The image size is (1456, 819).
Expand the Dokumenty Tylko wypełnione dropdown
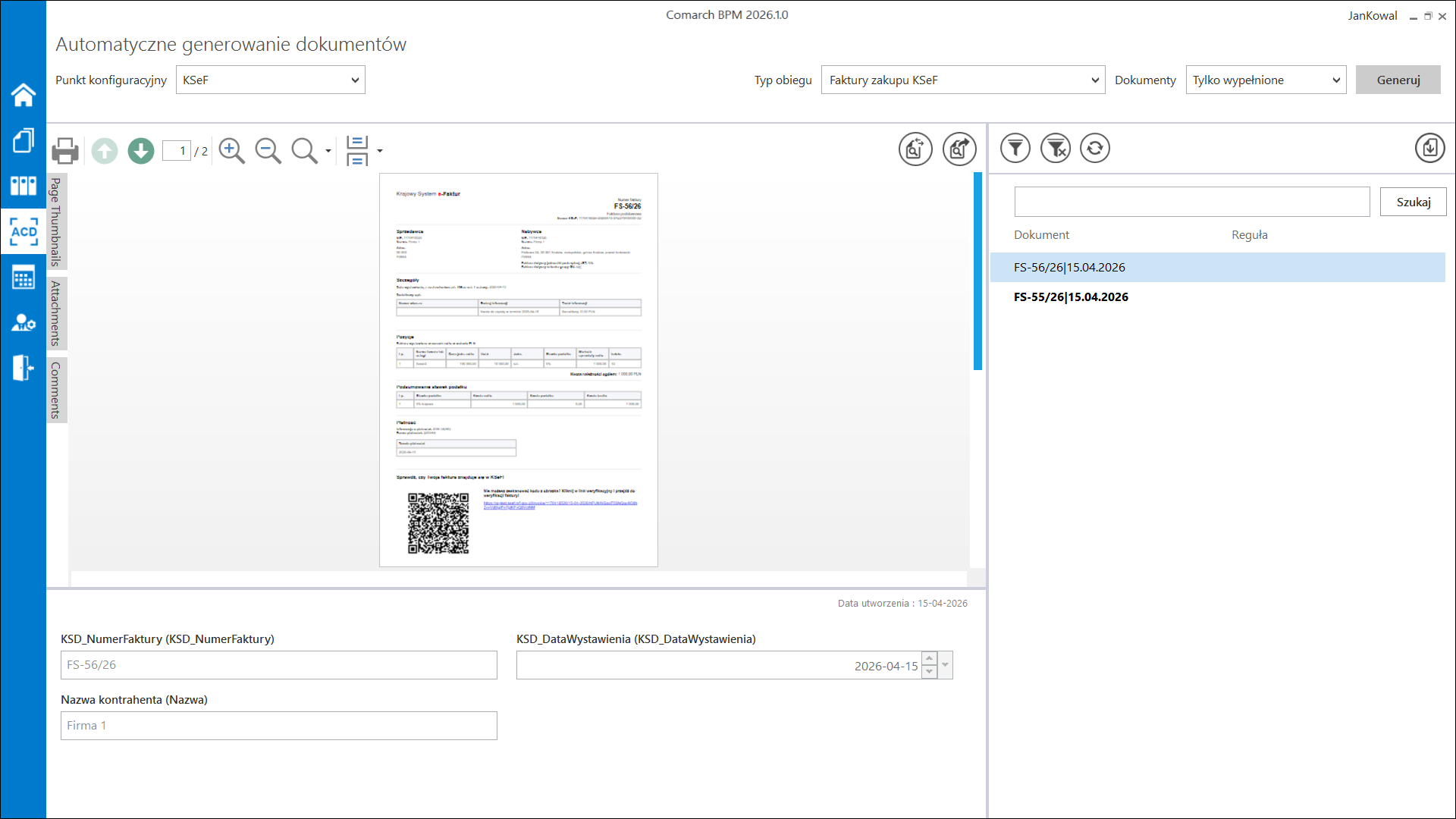coord(1266,80)
